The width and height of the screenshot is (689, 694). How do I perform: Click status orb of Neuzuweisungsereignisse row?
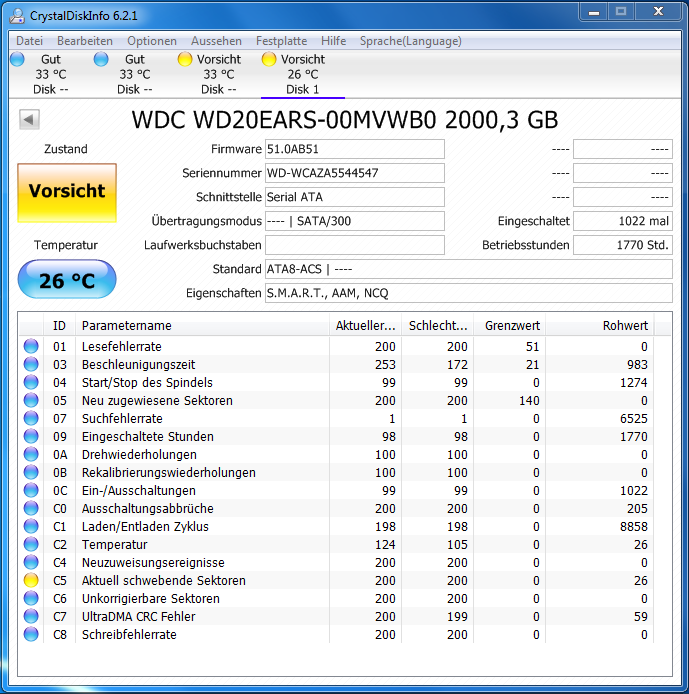click(x=31, y=562)
